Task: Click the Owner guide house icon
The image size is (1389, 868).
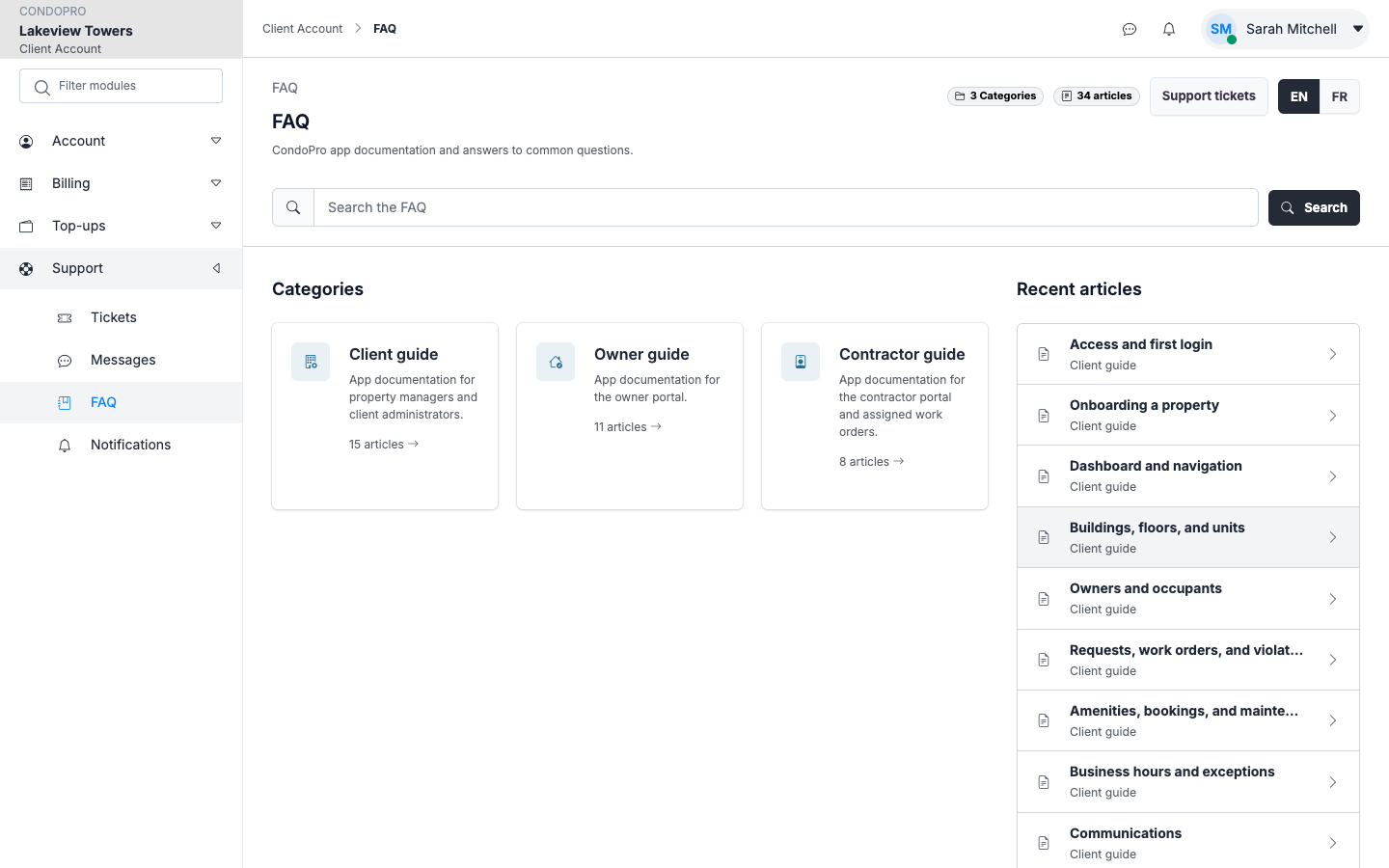Action: point(556,362)
